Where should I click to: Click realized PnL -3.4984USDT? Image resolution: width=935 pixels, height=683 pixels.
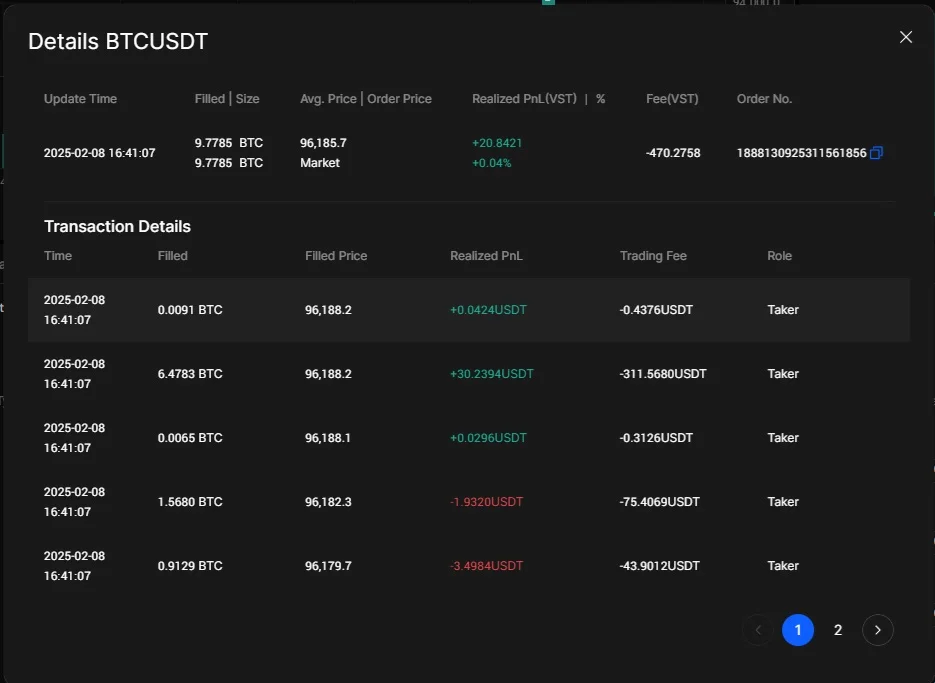487,565
